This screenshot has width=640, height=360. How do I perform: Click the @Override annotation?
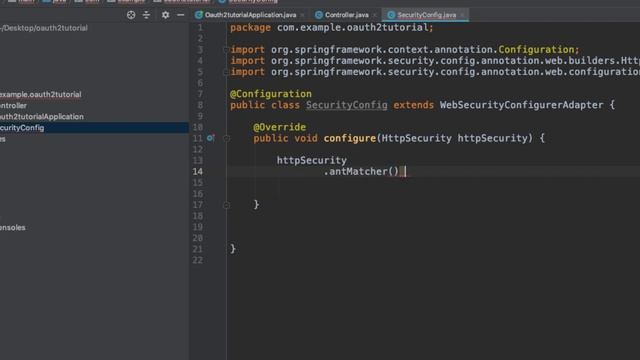click(x=279, y=127)
